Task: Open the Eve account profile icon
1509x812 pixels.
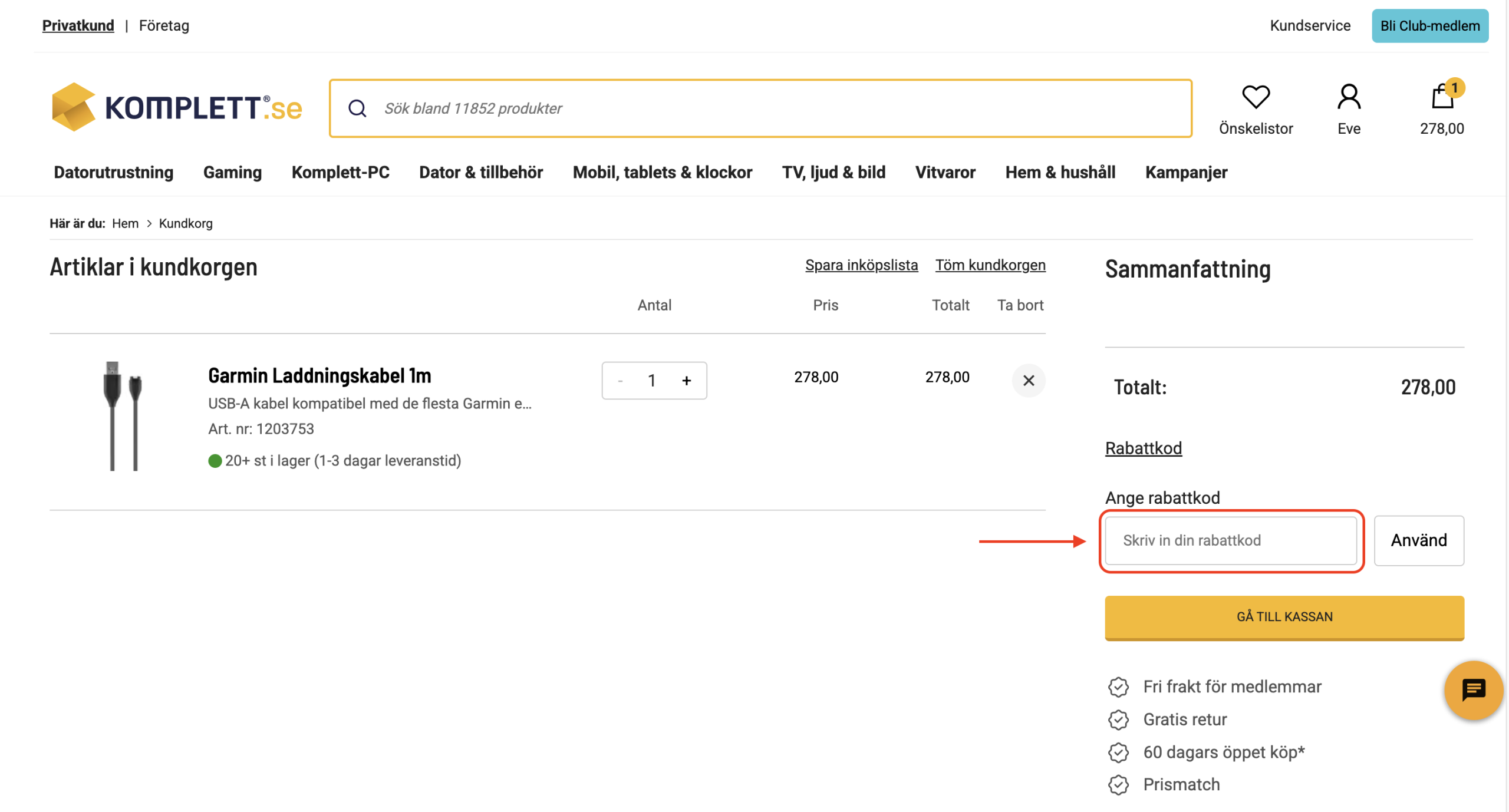Action: tap(1349, 97)
